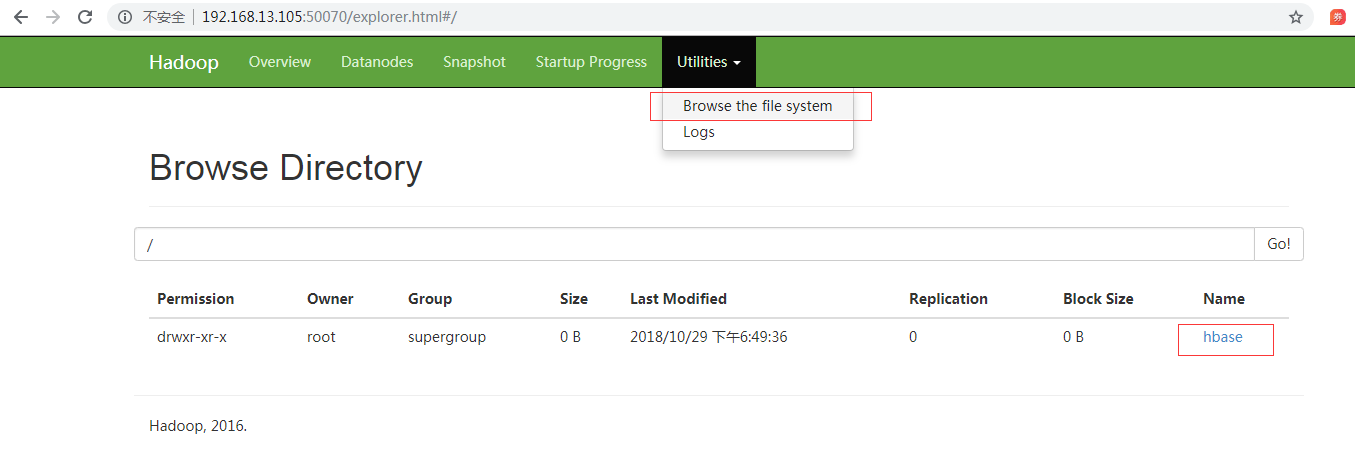This screenshot has width=1355, height=458.
Task: Choose Logs from the Utilities menu
Action: (x=699, y=132)
